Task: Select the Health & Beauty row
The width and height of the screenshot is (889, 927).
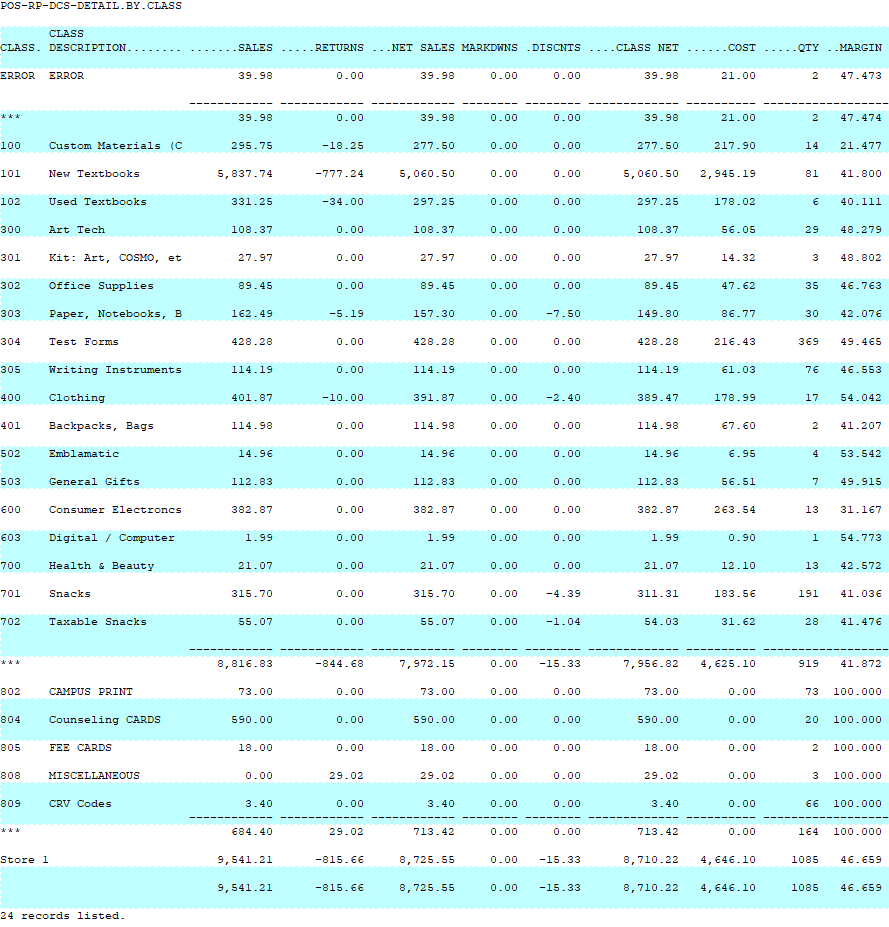Action: [101, 566]
